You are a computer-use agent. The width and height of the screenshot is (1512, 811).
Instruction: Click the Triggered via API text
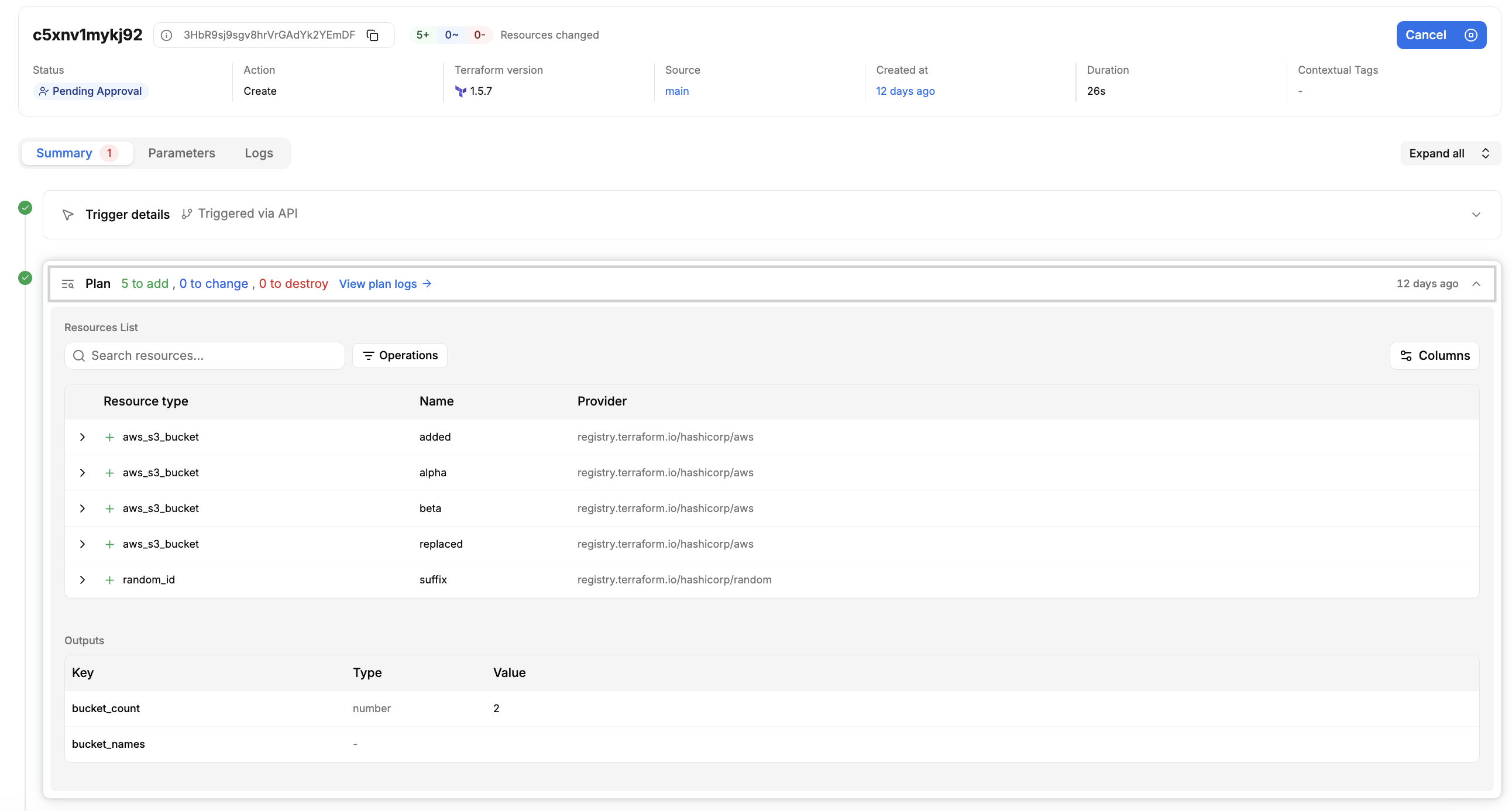[x=248, y=214]
